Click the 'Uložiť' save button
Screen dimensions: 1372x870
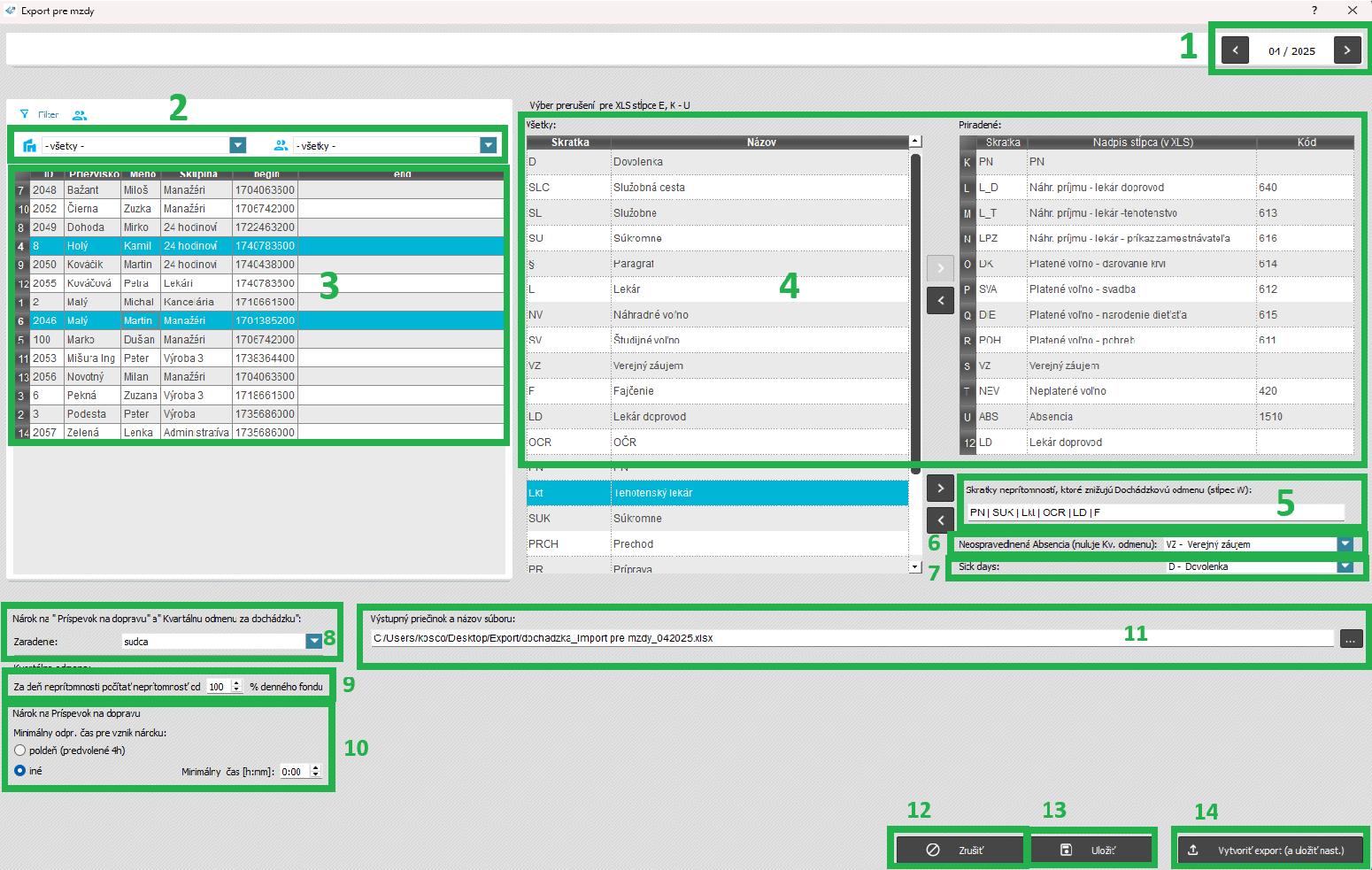coord(1091,850)
